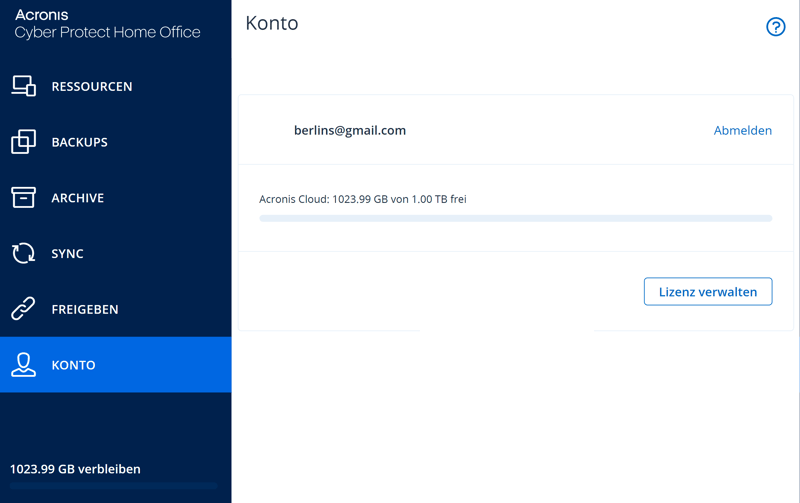Click the 1023.99 GB verbleiben label
Viewport: 800px width, 503px height.
pos(76,469)
